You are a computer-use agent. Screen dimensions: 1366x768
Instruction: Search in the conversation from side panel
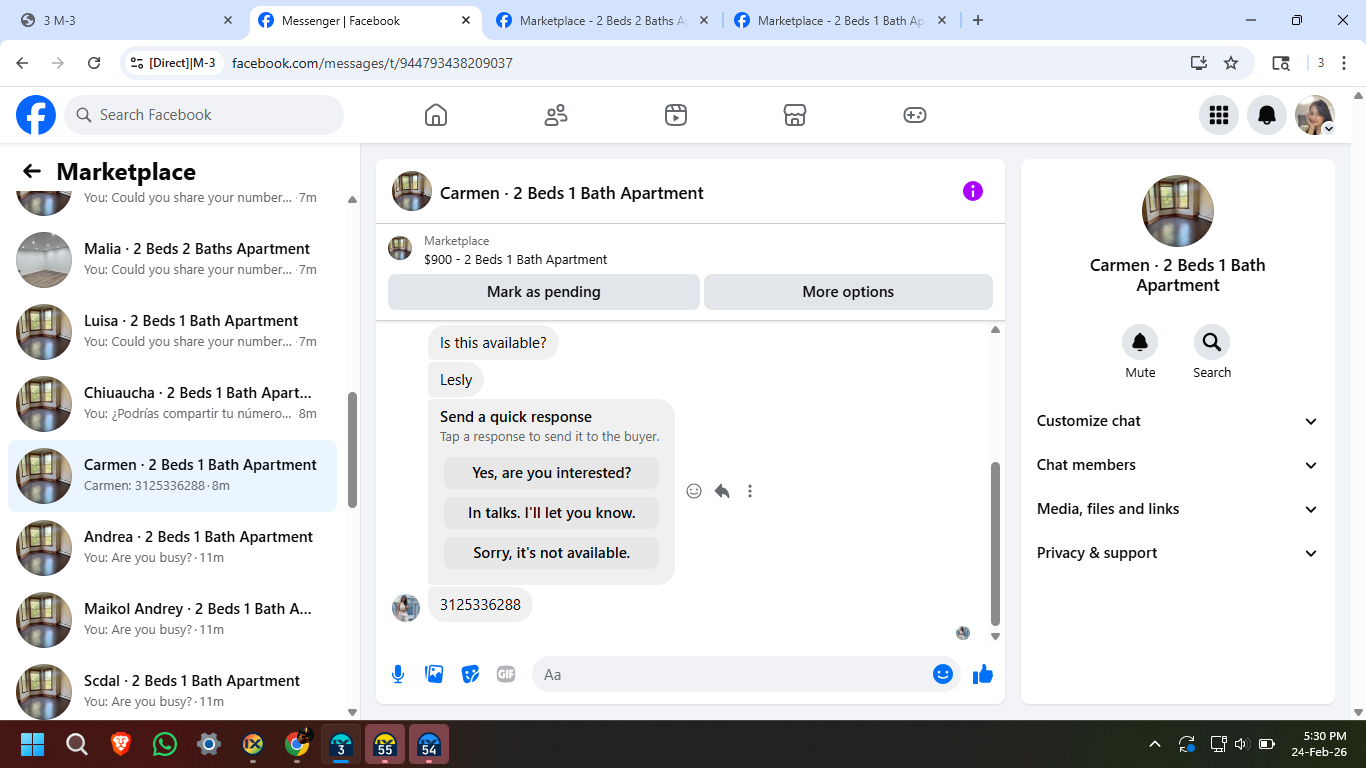pos(1212,343)
